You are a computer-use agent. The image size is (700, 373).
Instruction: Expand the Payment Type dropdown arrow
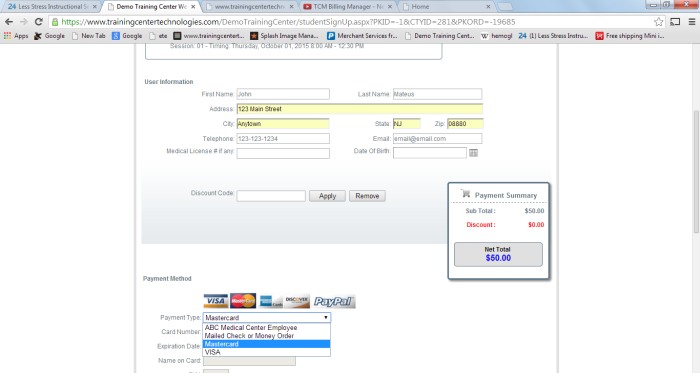[326, 317]
